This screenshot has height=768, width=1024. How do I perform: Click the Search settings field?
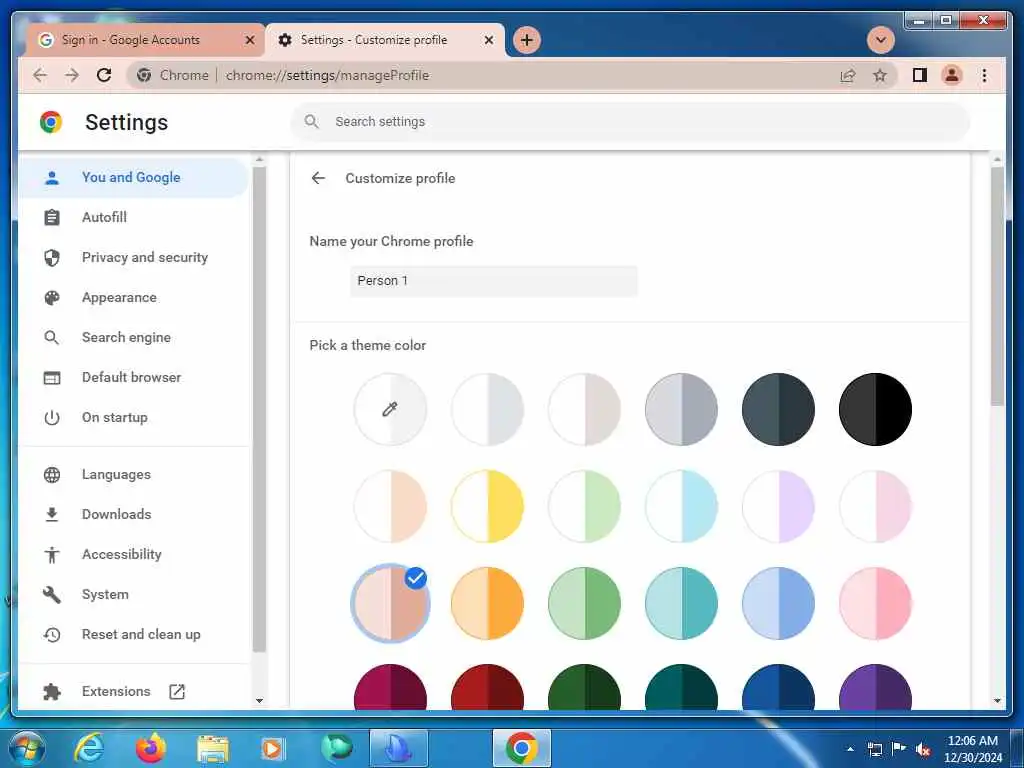pos(630,121)
